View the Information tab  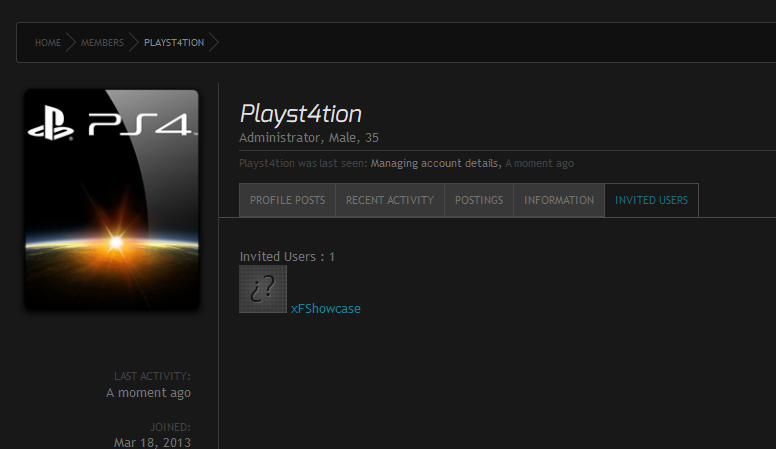coord(559,200)
